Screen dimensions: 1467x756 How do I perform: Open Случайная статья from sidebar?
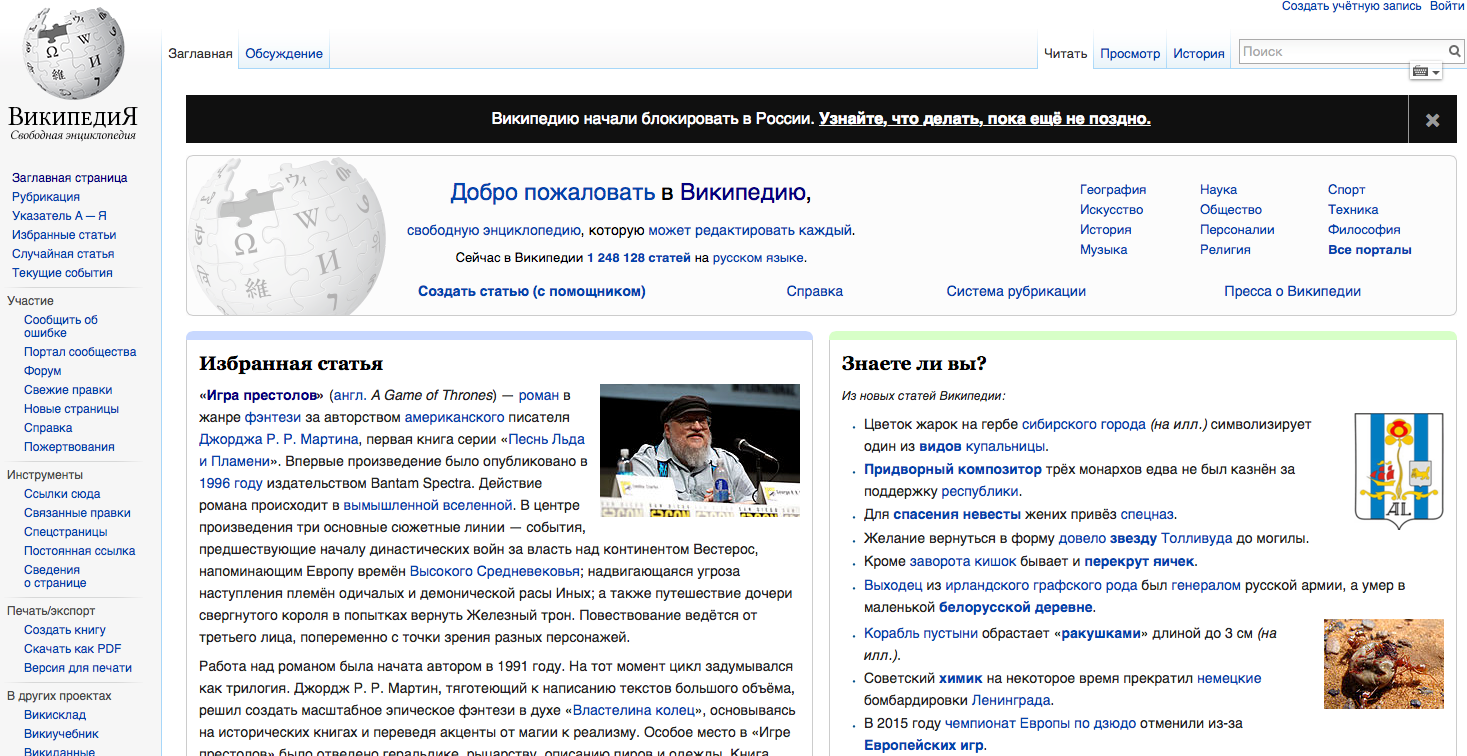(63, 254)
